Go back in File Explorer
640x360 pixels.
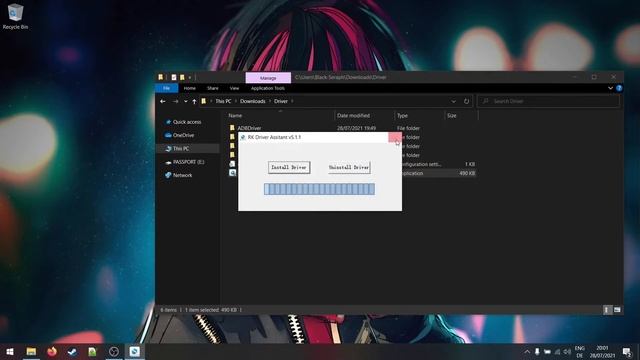tap(163, 101)
